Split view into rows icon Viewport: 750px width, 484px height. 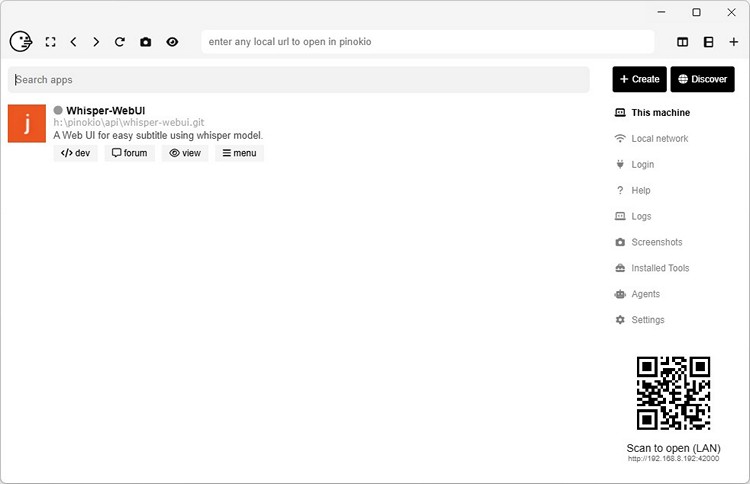(x=708, y=42)
